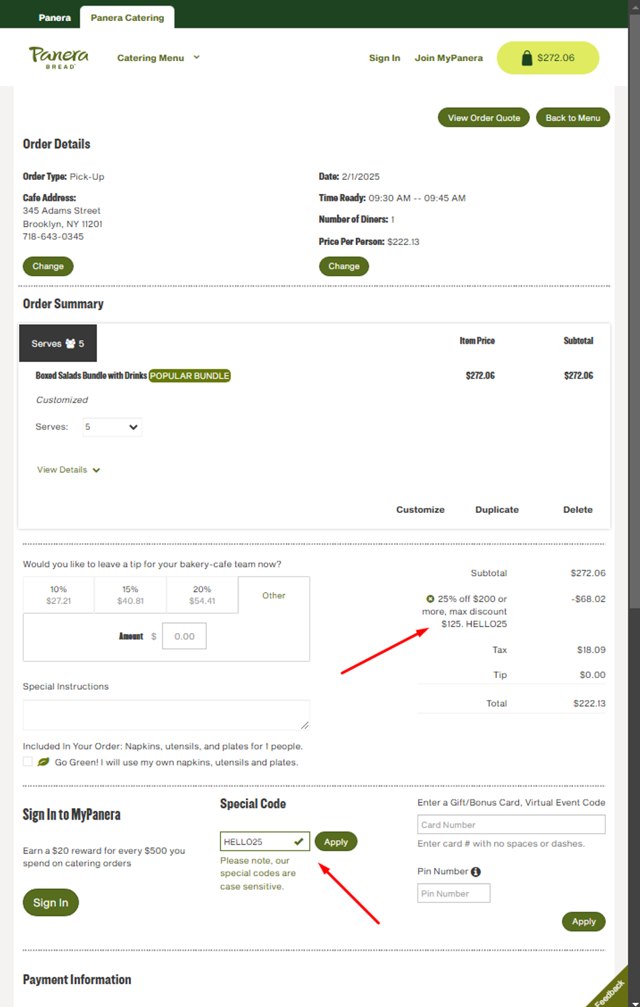Open the Feedback tab at the page corner
Image resolution: width=640 pixels, height=1007 pixels.
(612, 988)
